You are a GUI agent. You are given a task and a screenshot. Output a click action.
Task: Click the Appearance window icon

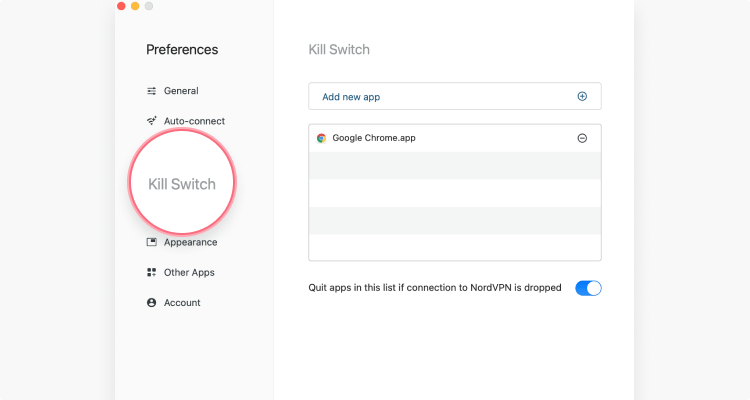[151, 242]
